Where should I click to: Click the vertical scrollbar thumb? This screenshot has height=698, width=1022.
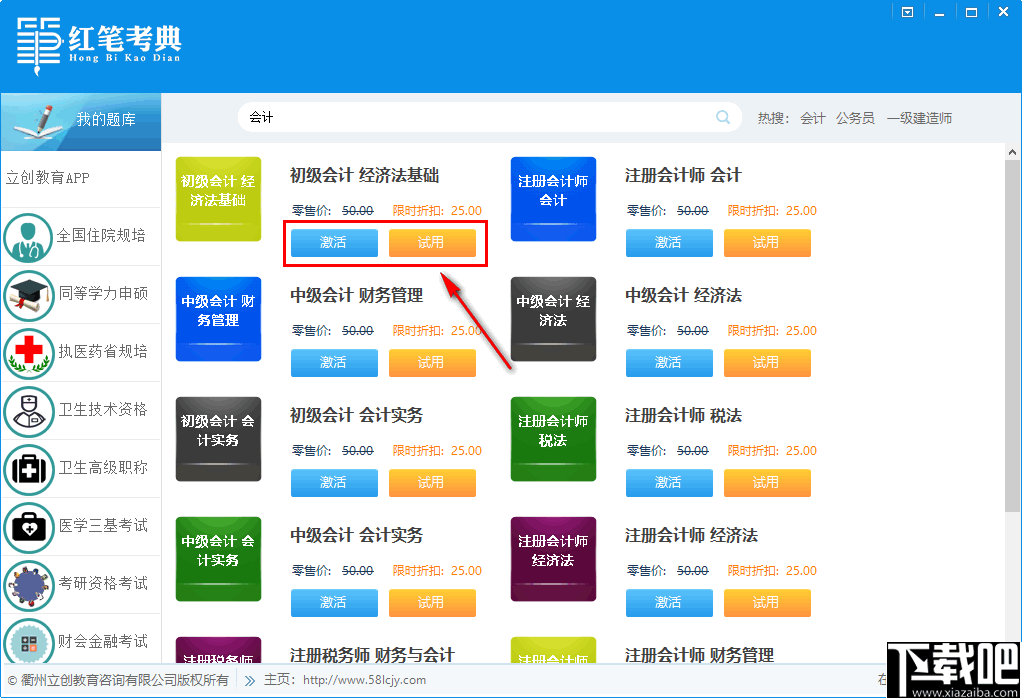pos(1012,337)
